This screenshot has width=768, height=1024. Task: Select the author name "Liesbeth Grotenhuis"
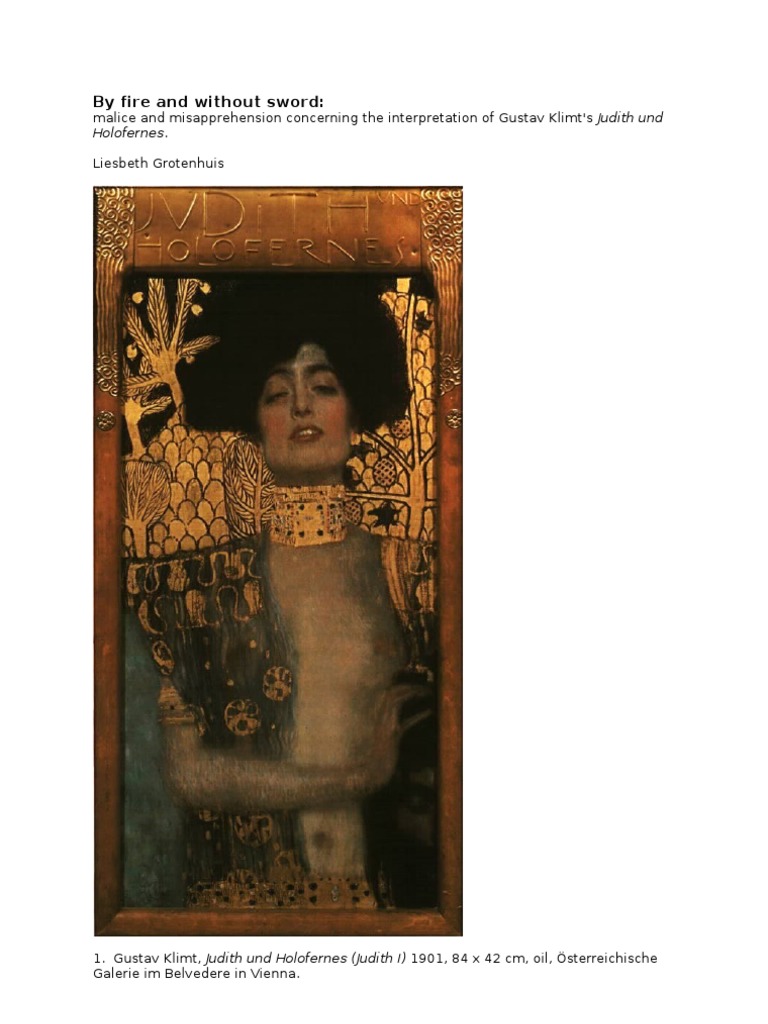(x=158, y=163)
